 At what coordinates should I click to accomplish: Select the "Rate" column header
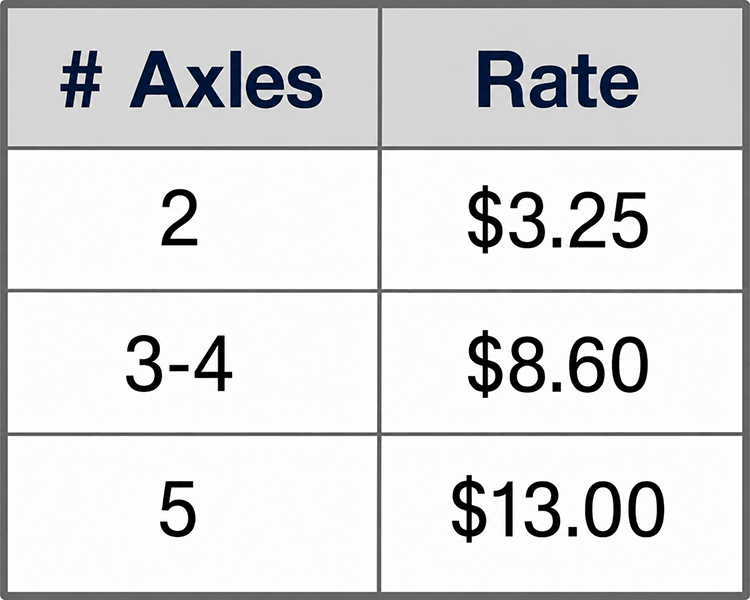click(x=562, y=77)
